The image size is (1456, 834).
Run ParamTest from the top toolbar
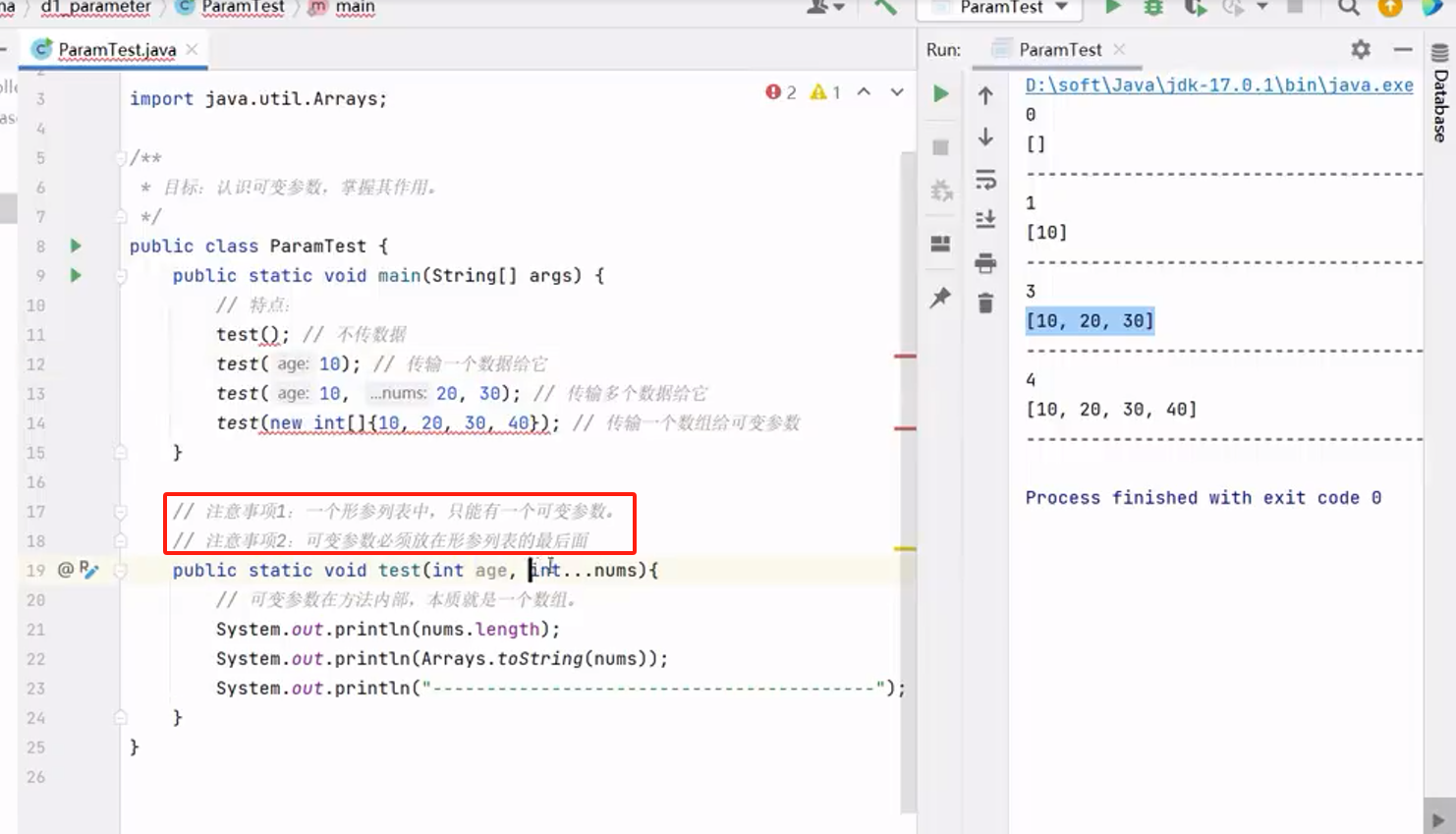[x=1112, y=7]
